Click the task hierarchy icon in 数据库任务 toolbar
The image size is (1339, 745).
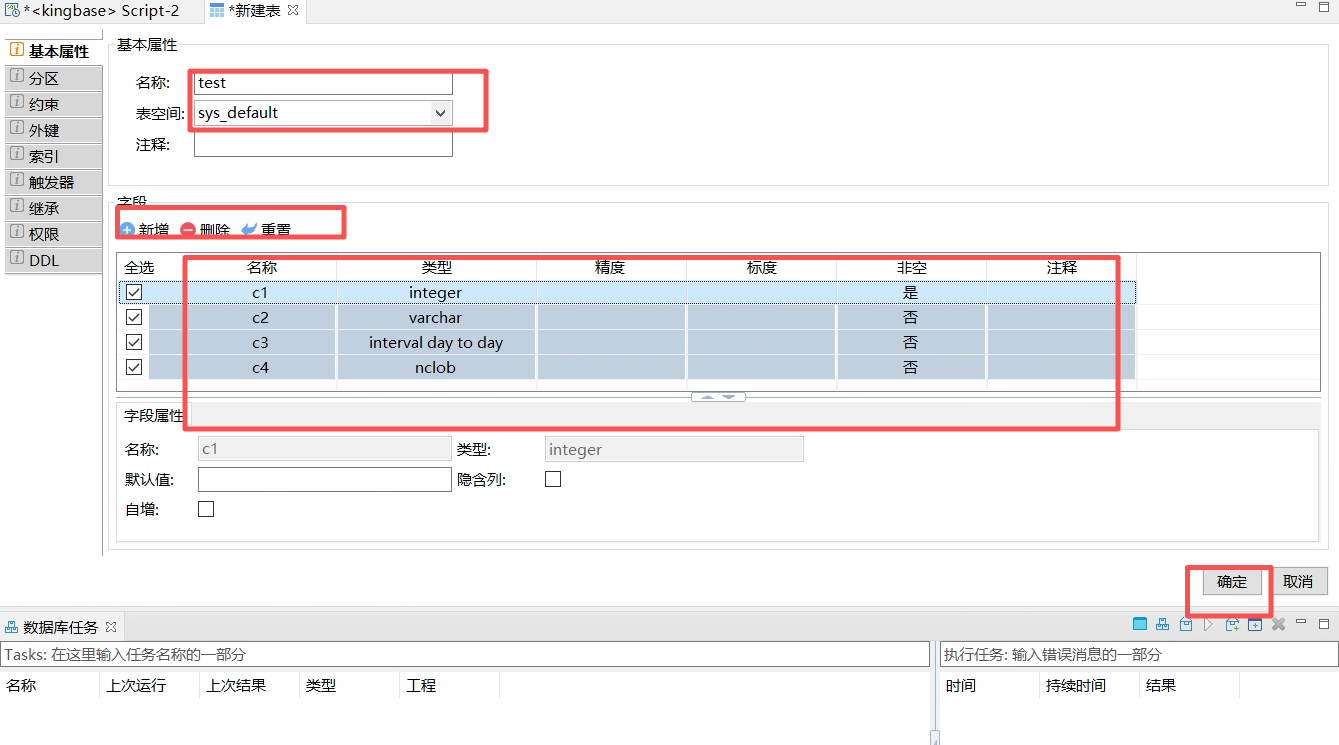(1162, 625)
